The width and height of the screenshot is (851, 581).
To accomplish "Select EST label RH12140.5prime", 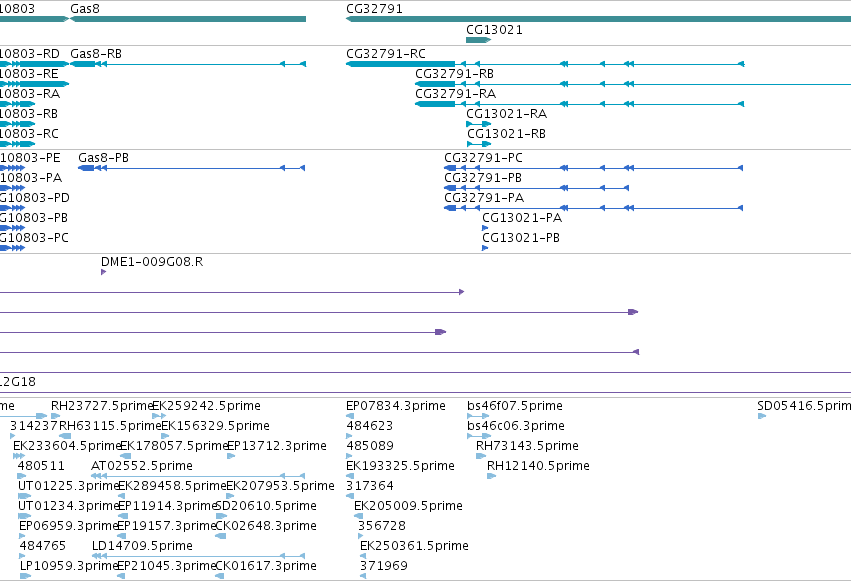I will click(538, 466).
